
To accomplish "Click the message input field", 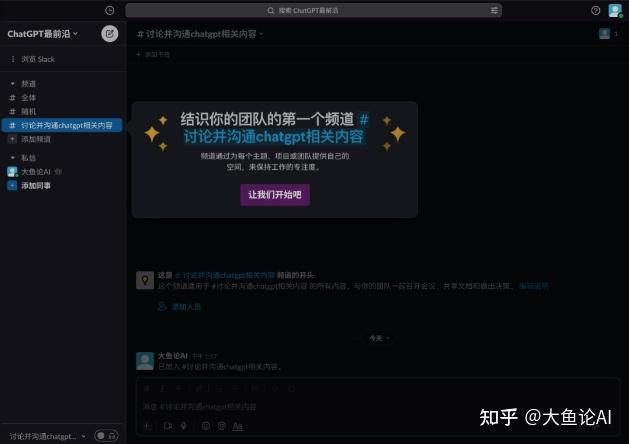I will point(377,407).
